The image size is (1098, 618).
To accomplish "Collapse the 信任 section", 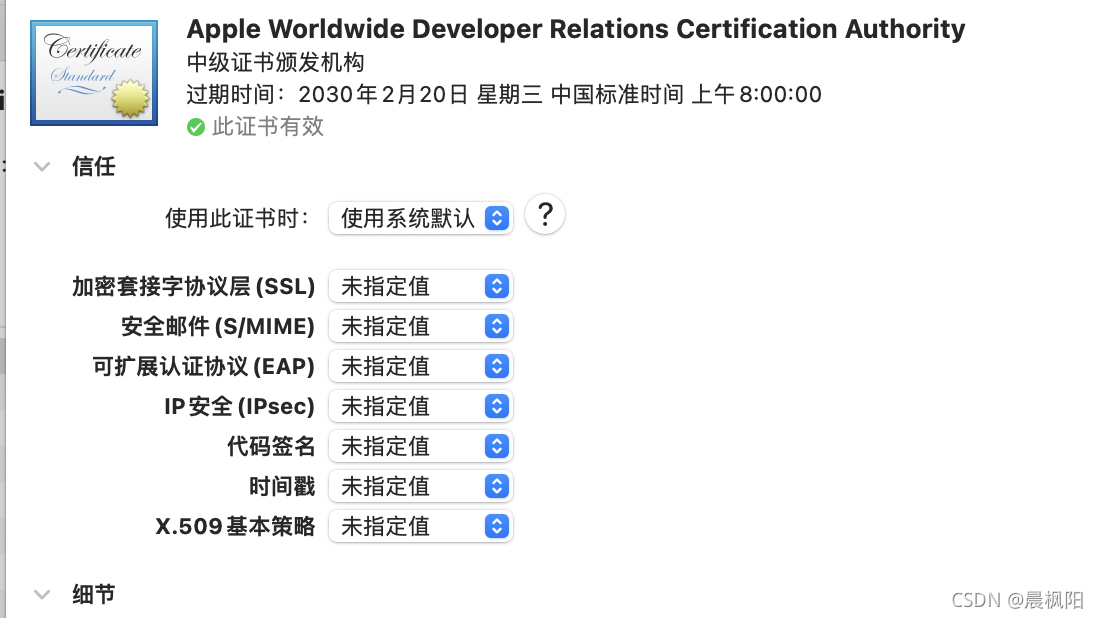I will [41, 167].
